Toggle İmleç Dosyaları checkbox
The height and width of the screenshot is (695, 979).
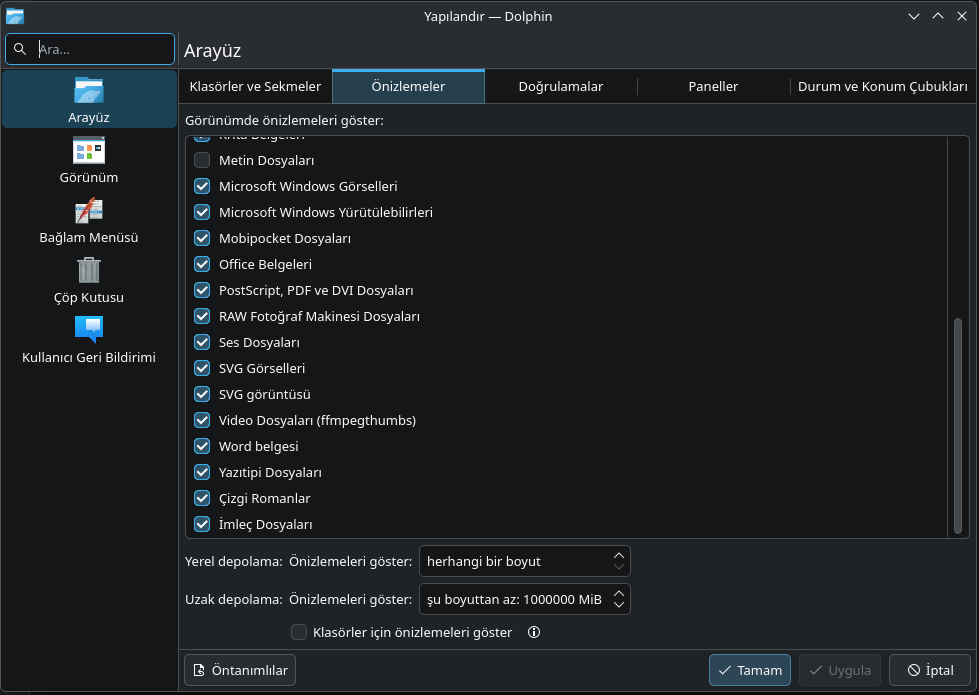(x=202, y=525)
